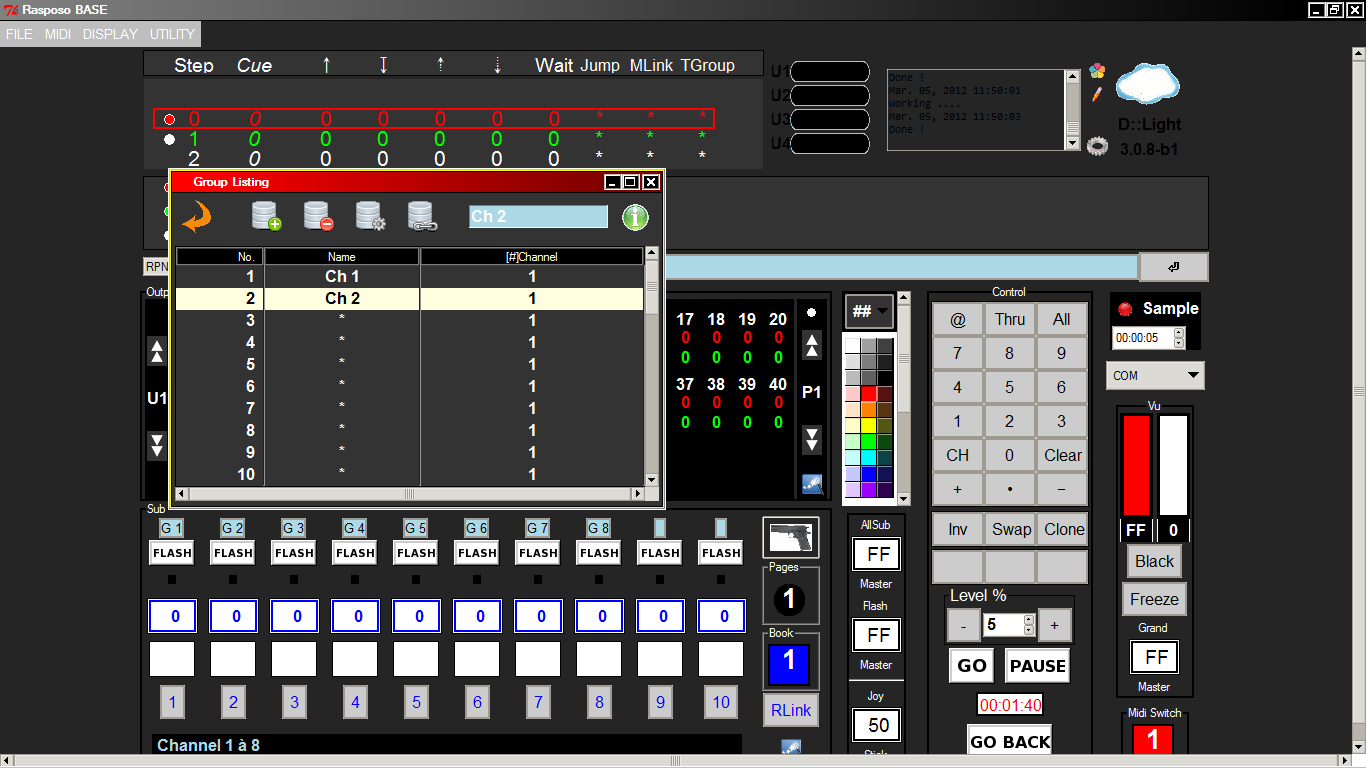
Task: Click the green info icon
Action: point(635,217)
